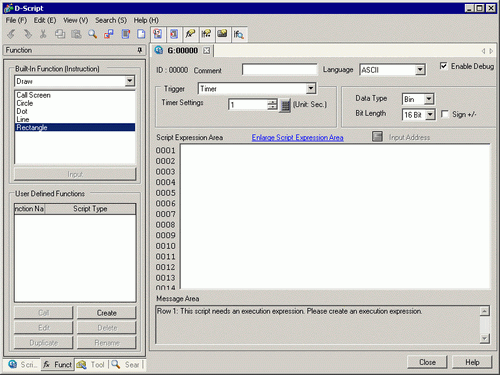Click the magnifier search icon in toolbar
This screenshot has width=500, height=375.
[x=92, y=34]
